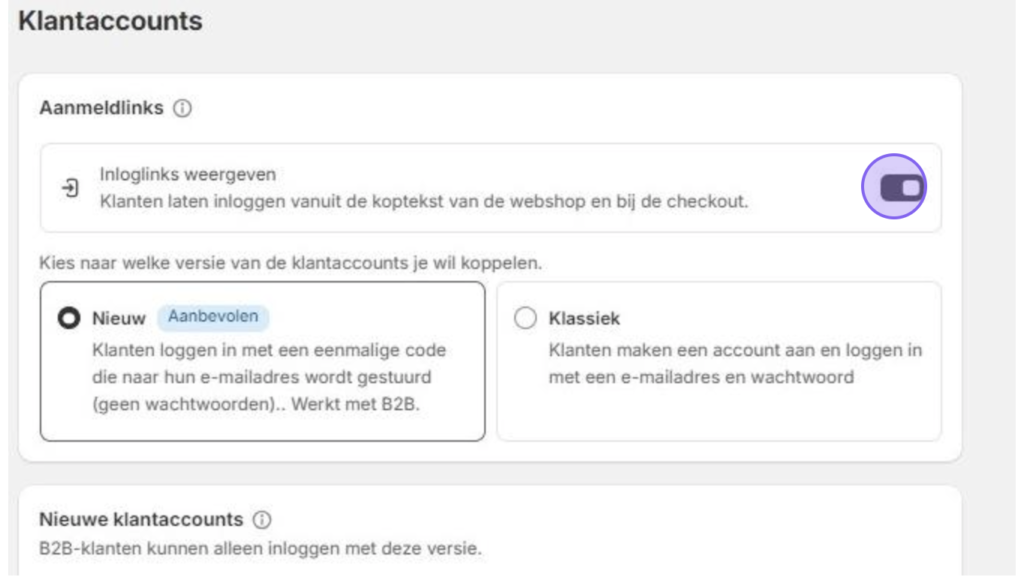Click the Nieuw option label
1024x577 pixels.
(x=118, y=319)
